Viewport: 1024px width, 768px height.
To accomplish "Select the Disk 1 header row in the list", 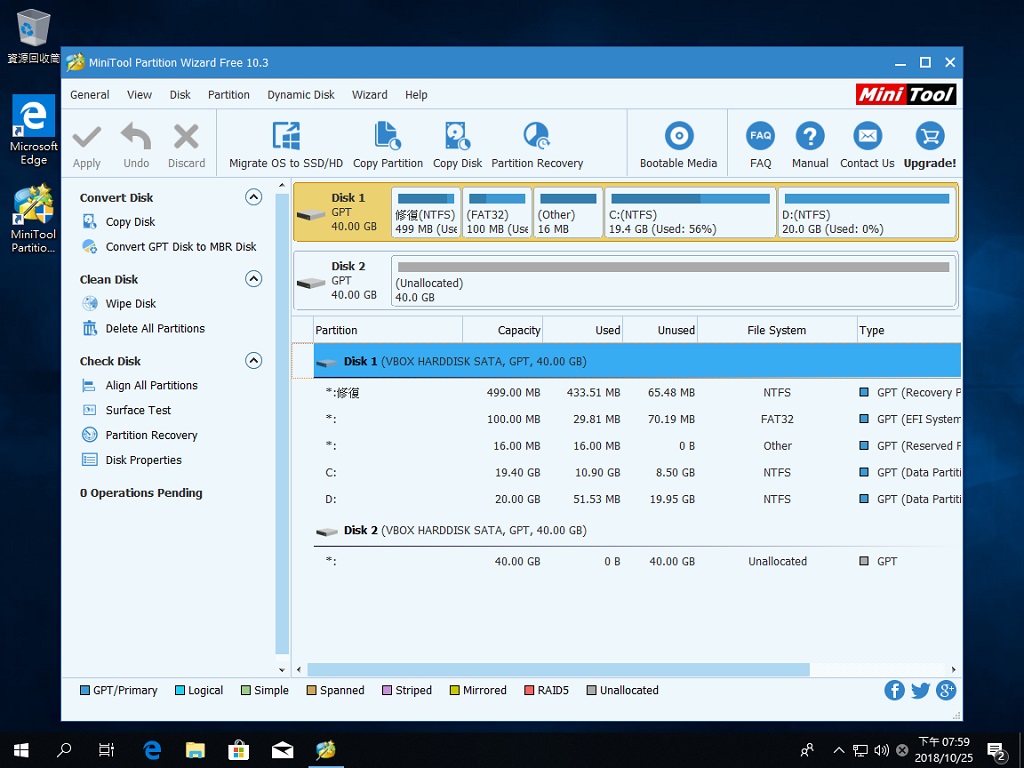I will [x=637, y=361].
